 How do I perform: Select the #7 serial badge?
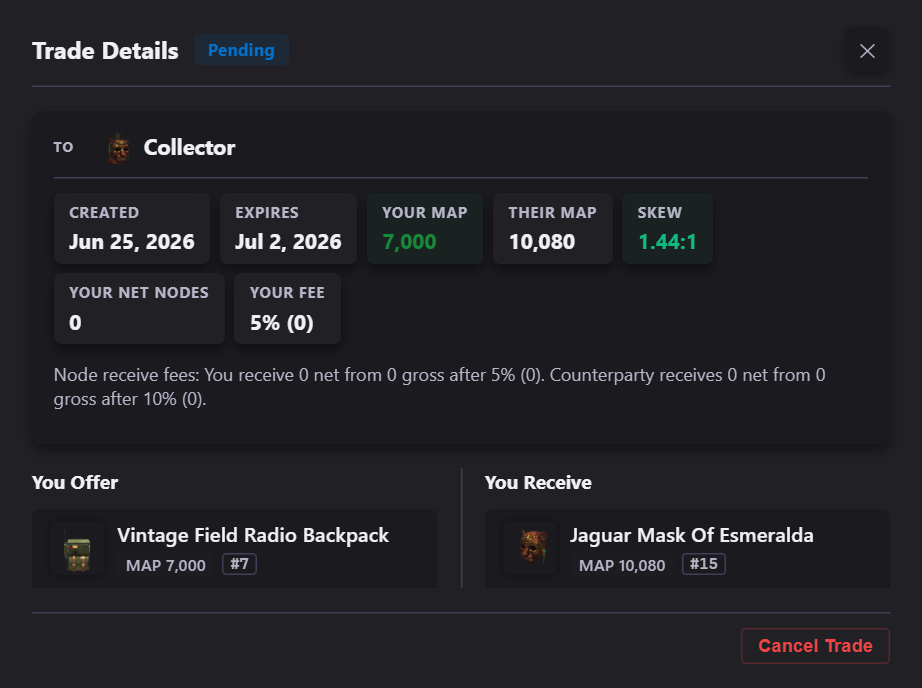(239, 564)
